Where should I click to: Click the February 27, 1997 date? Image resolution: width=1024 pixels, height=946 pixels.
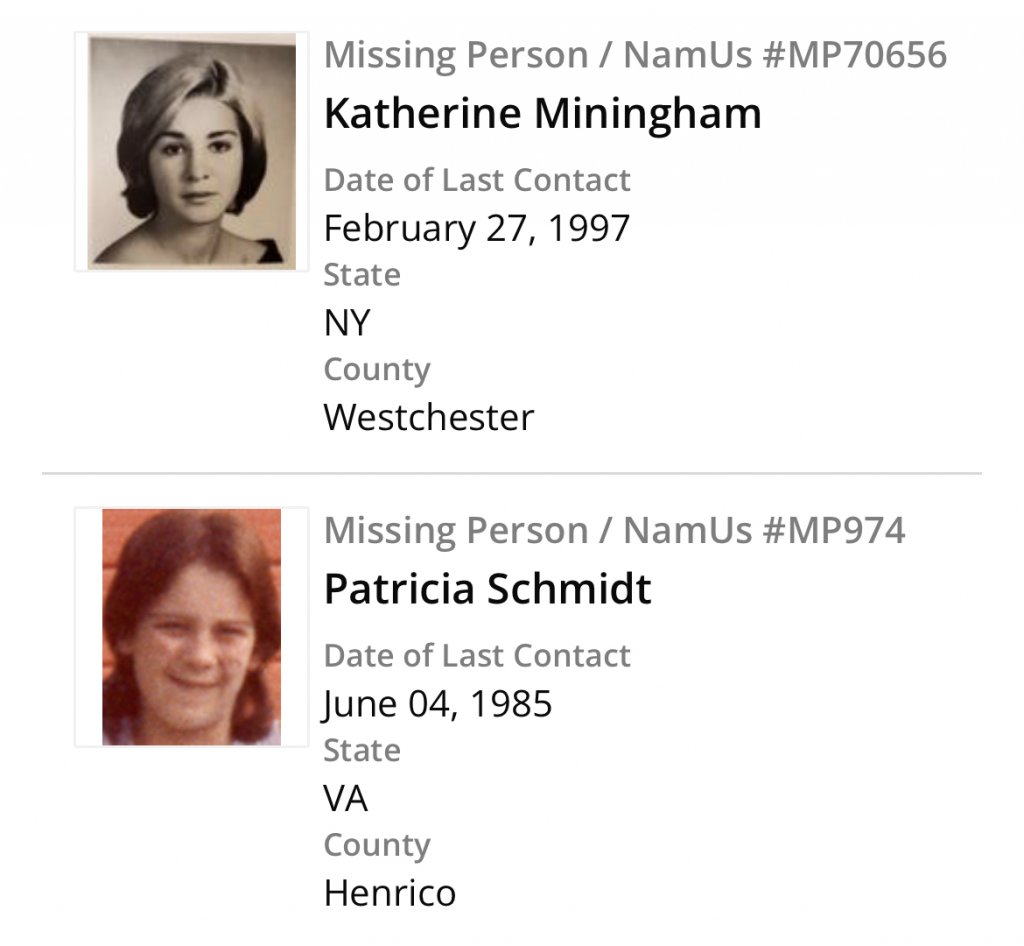tap(476, 228)
